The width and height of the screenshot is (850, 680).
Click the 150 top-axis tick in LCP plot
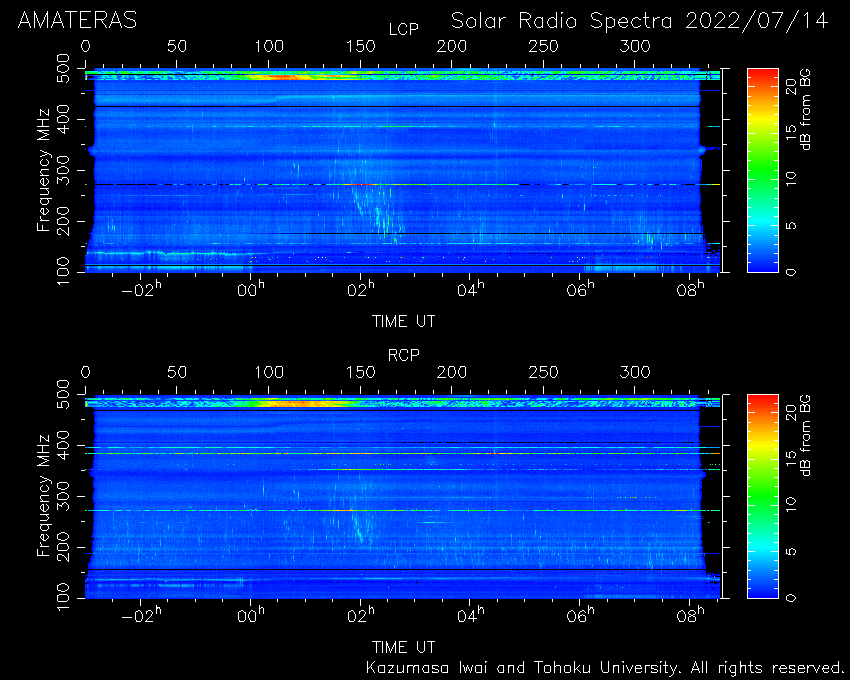[x=360, y=47]
